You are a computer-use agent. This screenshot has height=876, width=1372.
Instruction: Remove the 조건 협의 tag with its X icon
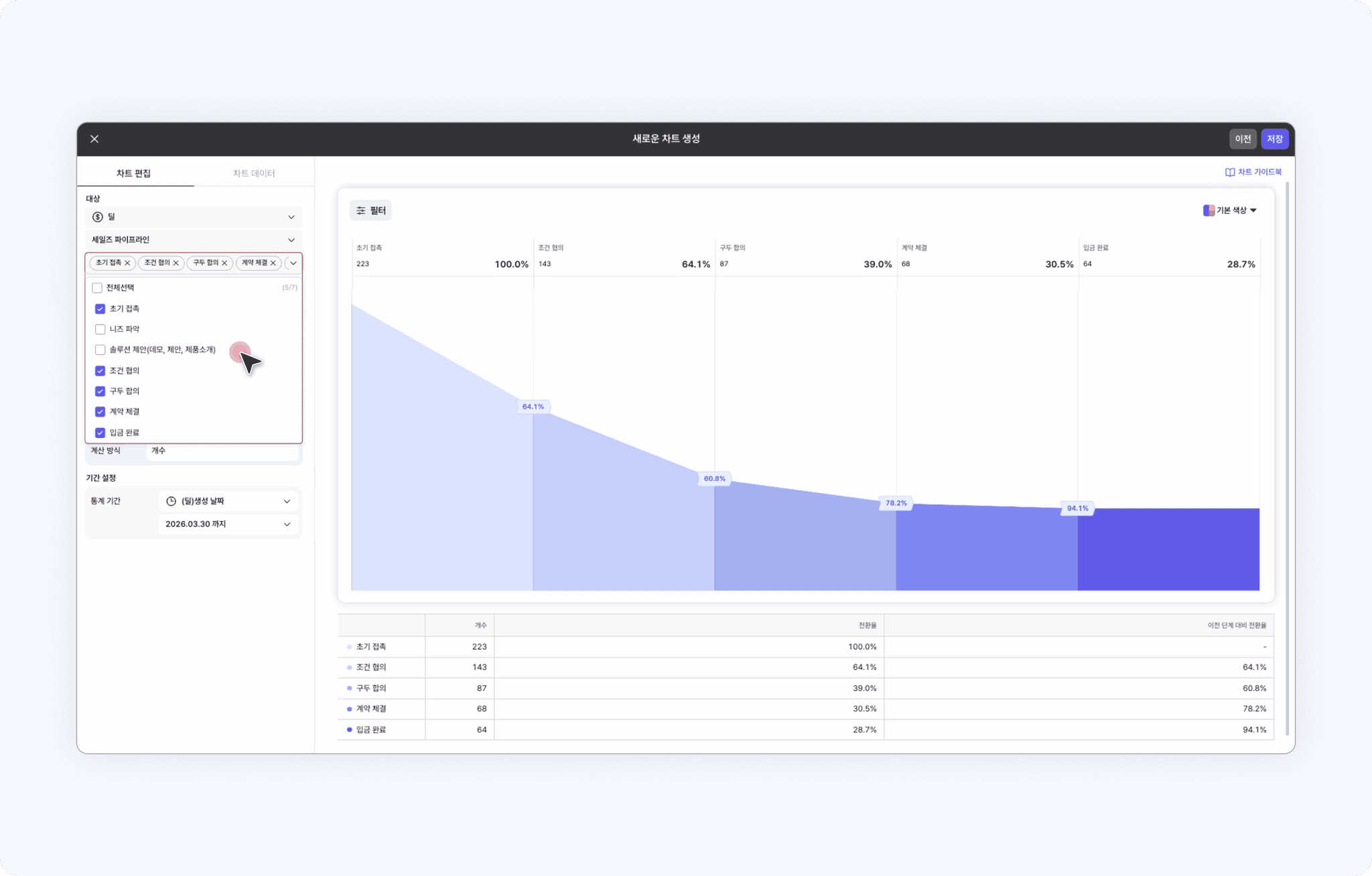(176, 263)
